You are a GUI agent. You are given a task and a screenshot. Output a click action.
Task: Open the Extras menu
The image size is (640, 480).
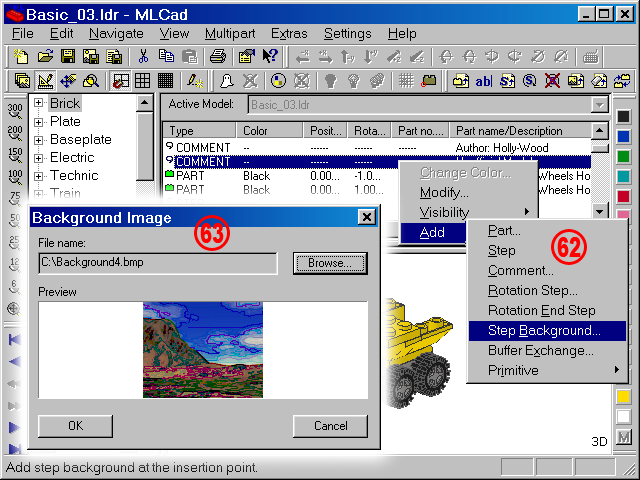click(x=289, y=33)
